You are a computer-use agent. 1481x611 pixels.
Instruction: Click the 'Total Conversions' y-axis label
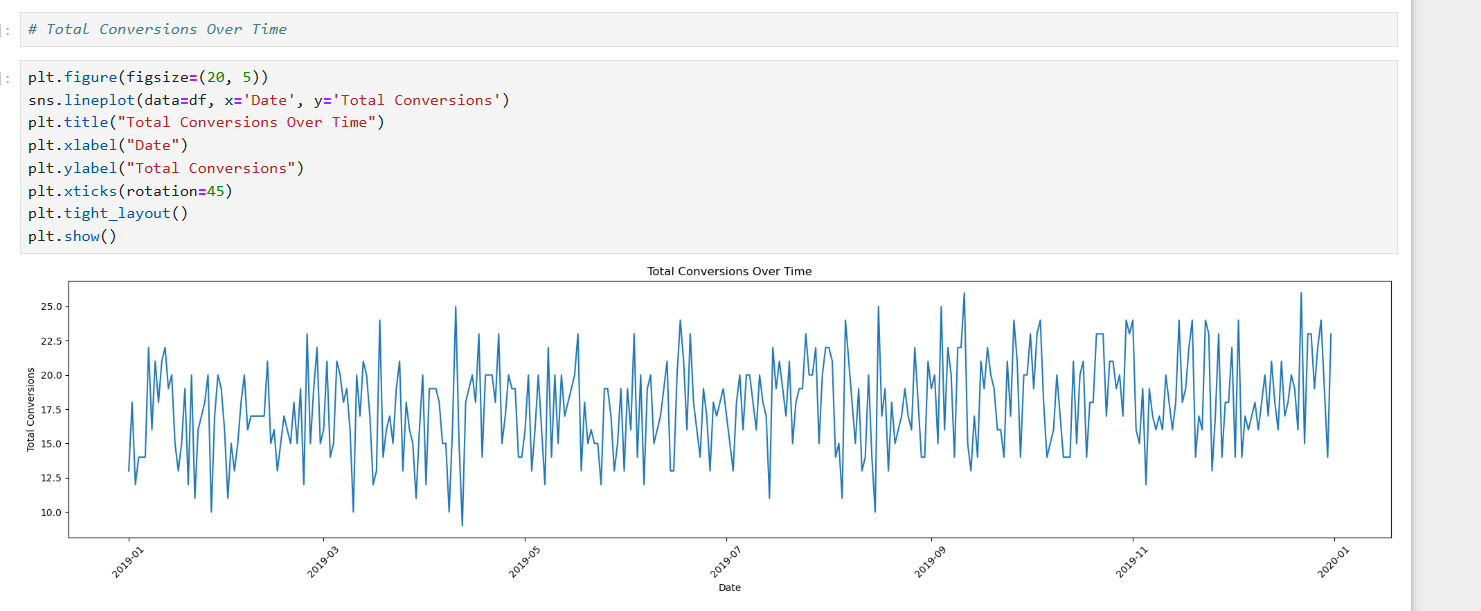[31, 409]
